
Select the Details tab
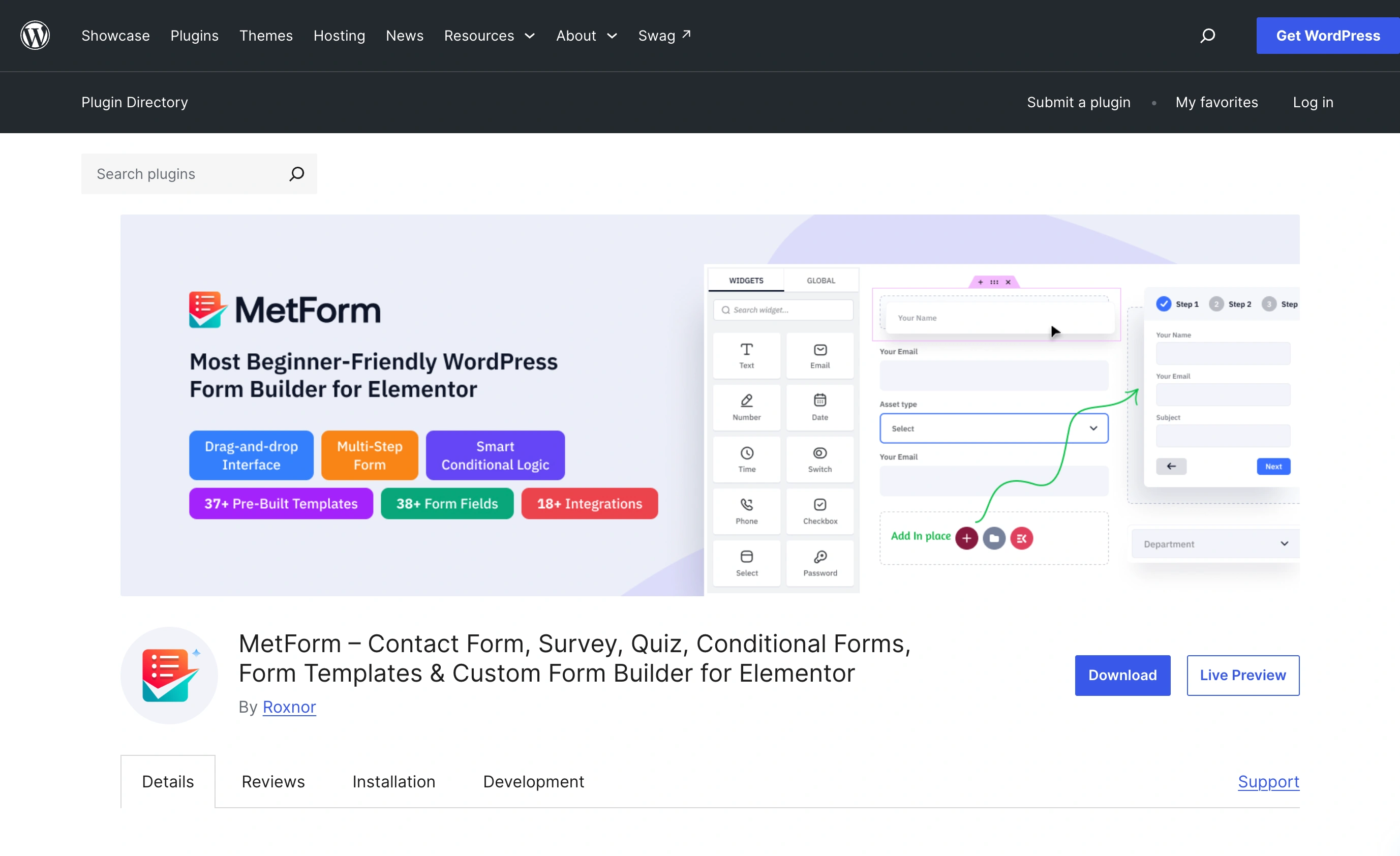[x=168, y=781]
